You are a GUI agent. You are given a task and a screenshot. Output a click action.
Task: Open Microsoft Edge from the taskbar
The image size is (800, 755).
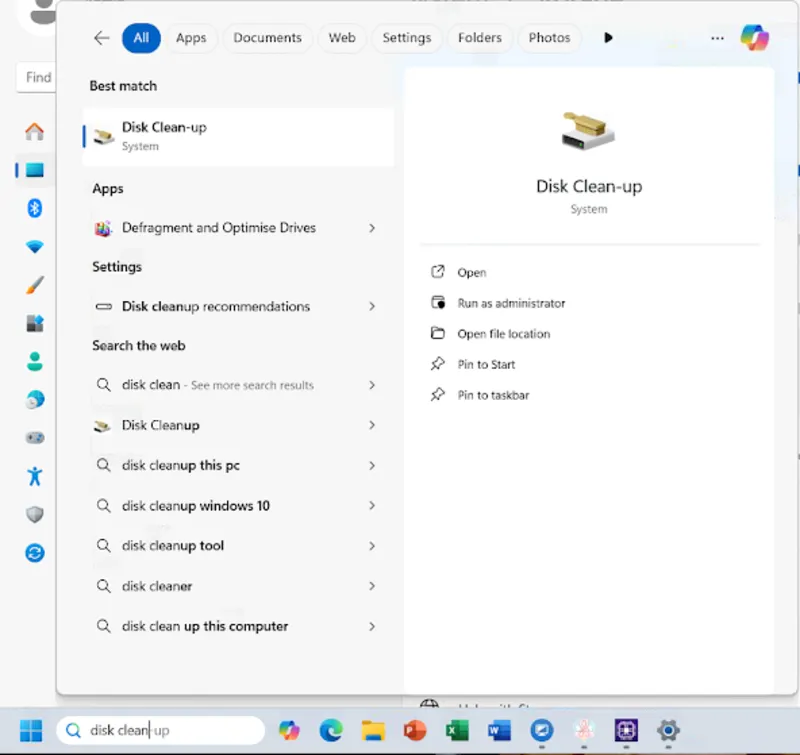331,731
